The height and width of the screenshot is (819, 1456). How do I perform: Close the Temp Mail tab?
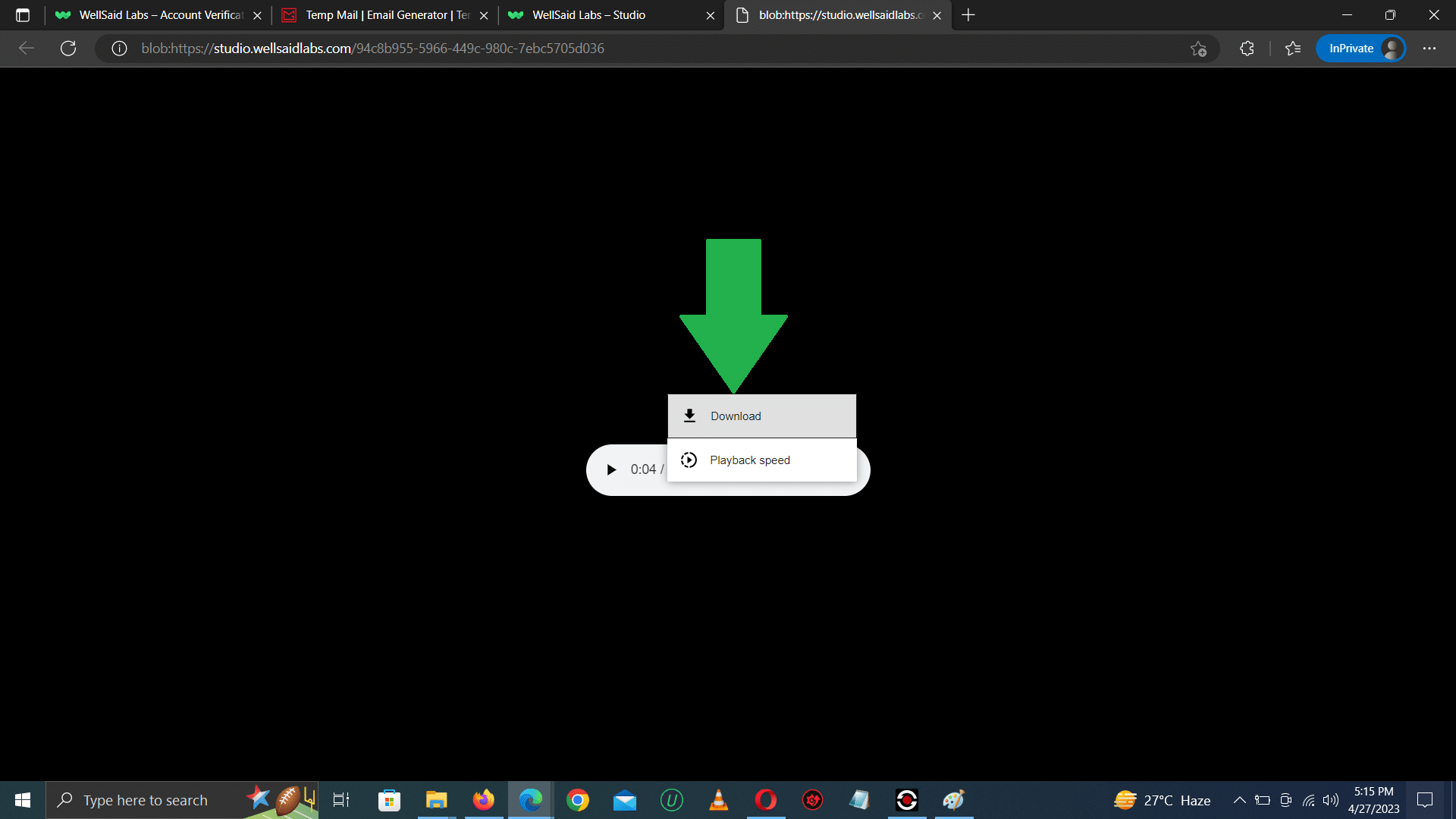(x=484, y=15)
